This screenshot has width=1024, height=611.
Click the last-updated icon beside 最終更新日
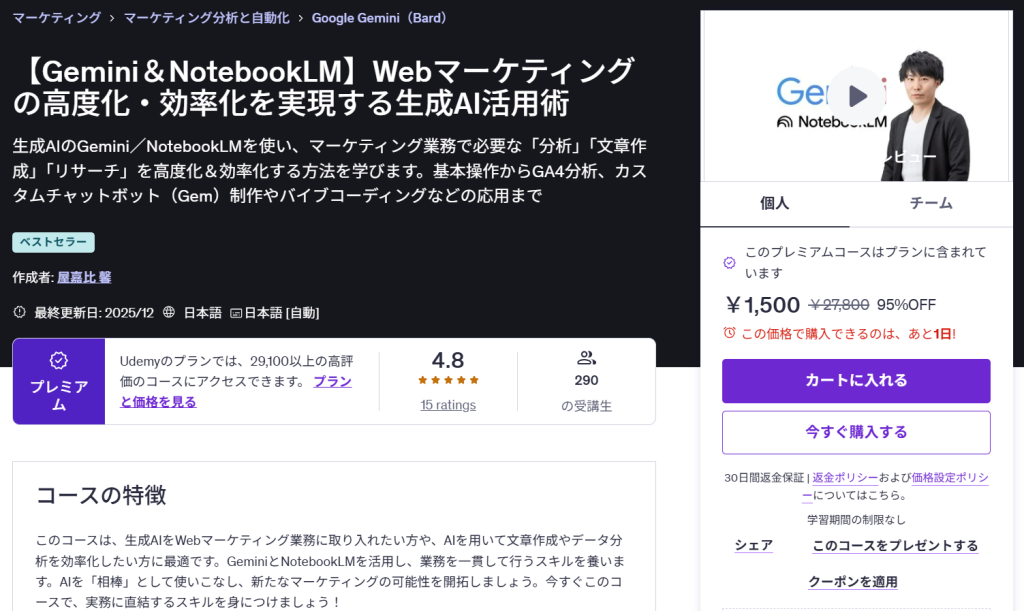tap(20, 312)
